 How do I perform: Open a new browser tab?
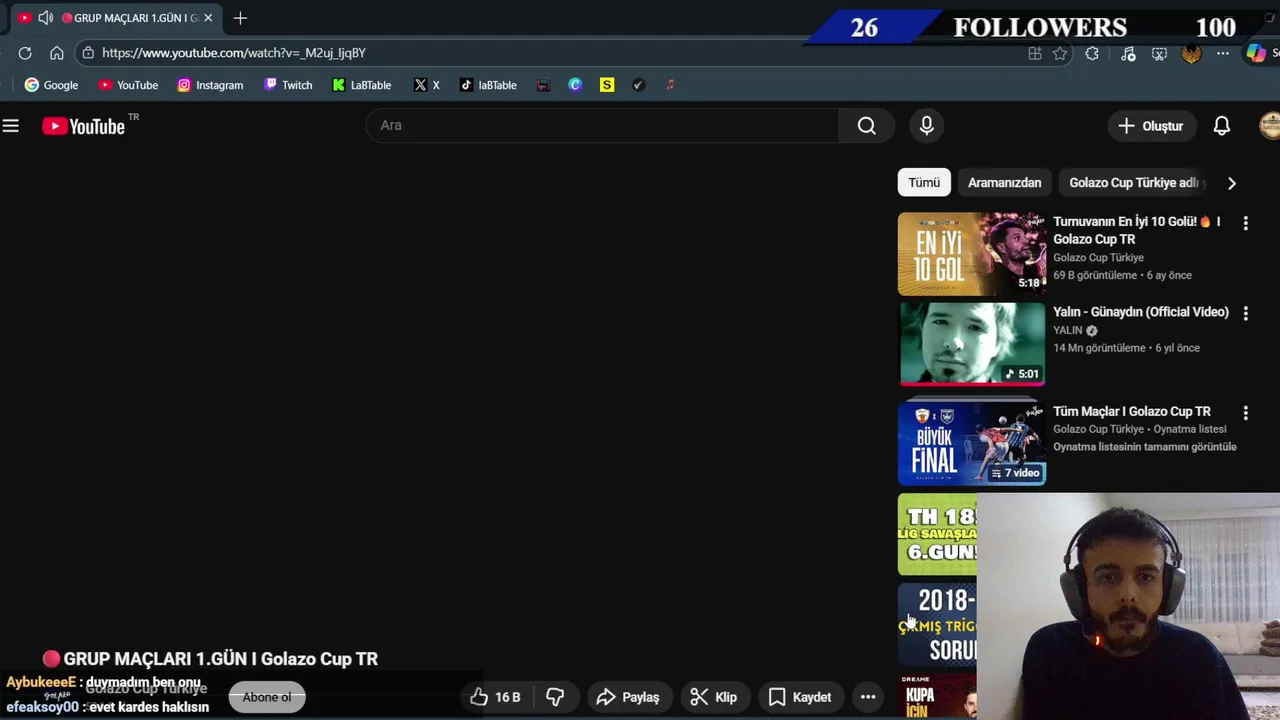[x=240, y=18]
